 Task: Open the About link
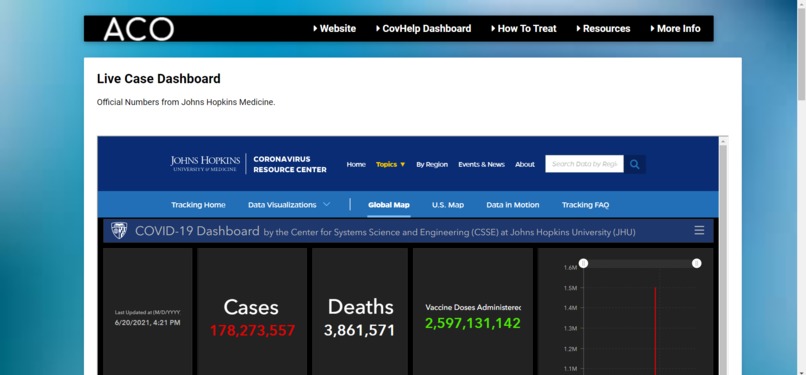pos(525,164)
